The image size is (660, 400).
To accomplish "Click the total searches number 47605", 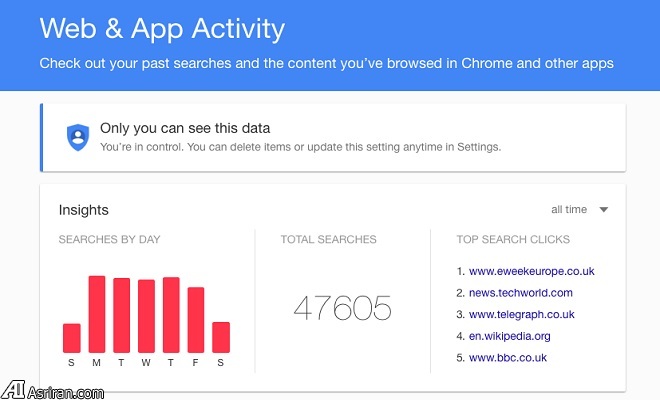I will coord(342,308).
